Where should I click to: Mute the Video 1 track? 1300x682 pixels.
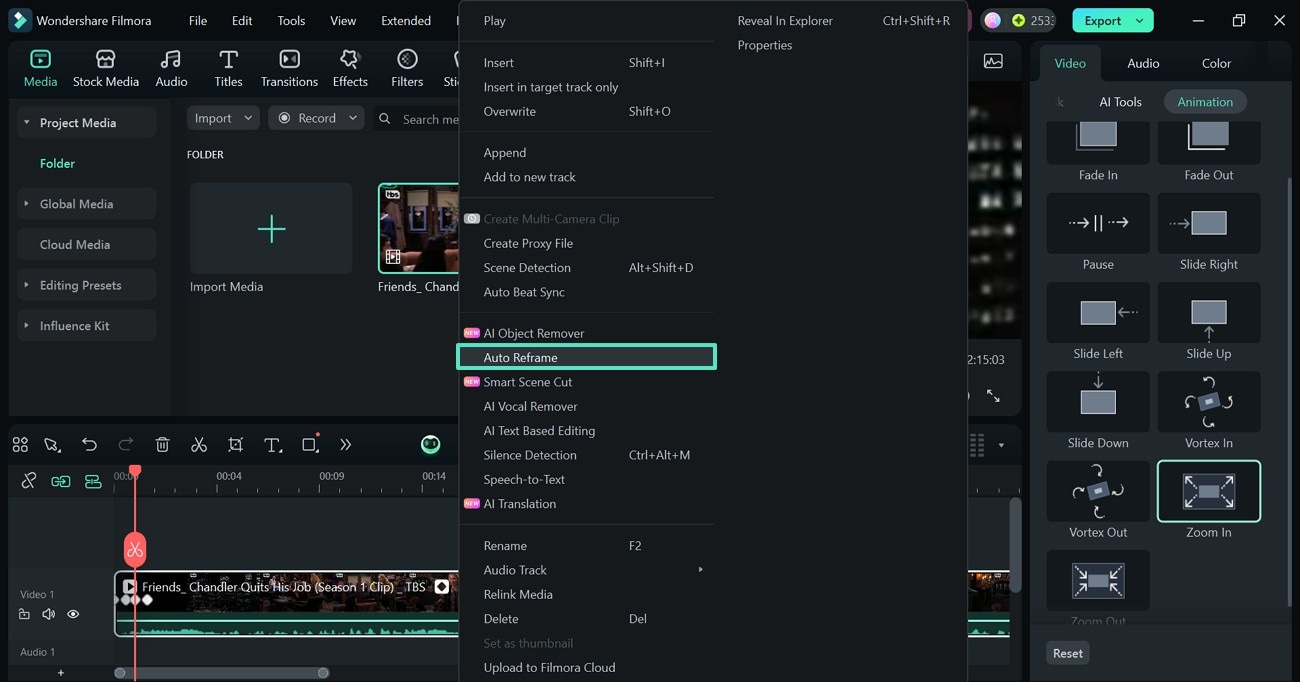pos(47,613)
